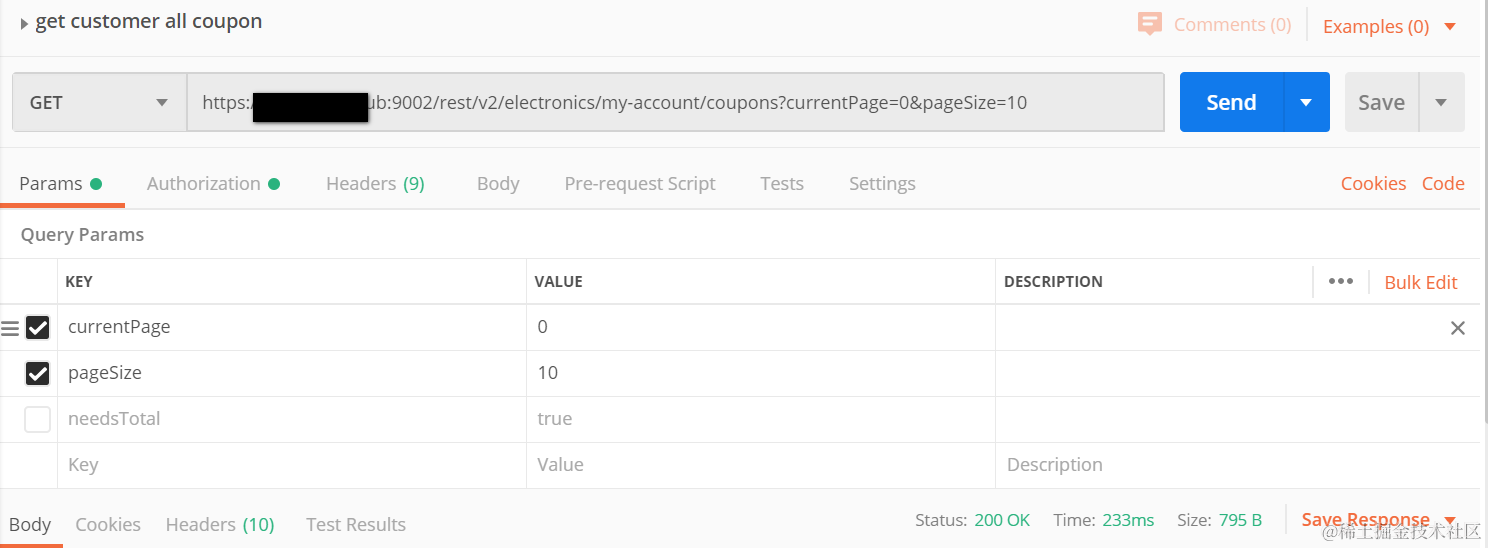Screen dimensions: 1488x548
Task: Open the Save button dropdown arrow
Action: tap(1441, 103)
